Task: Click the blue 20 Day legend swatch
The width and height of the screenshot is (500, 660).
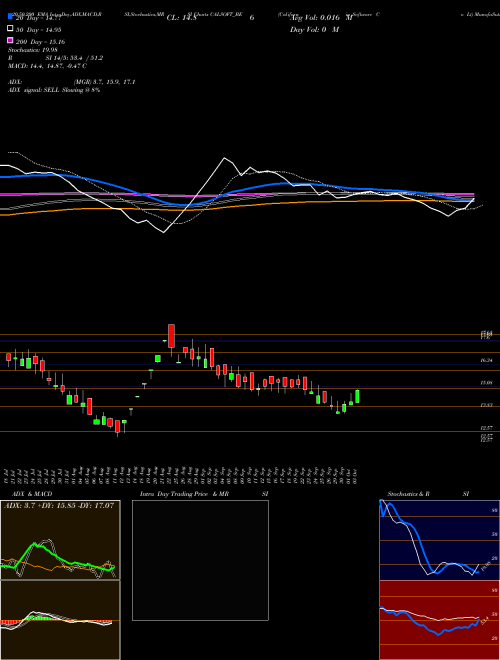Action: coord(10,16)
